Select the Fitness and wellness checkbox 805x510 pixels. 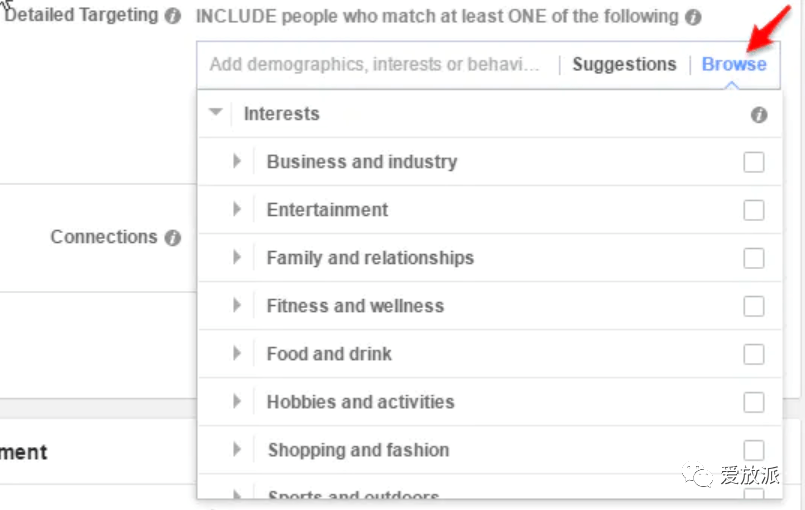click(754, 306)
